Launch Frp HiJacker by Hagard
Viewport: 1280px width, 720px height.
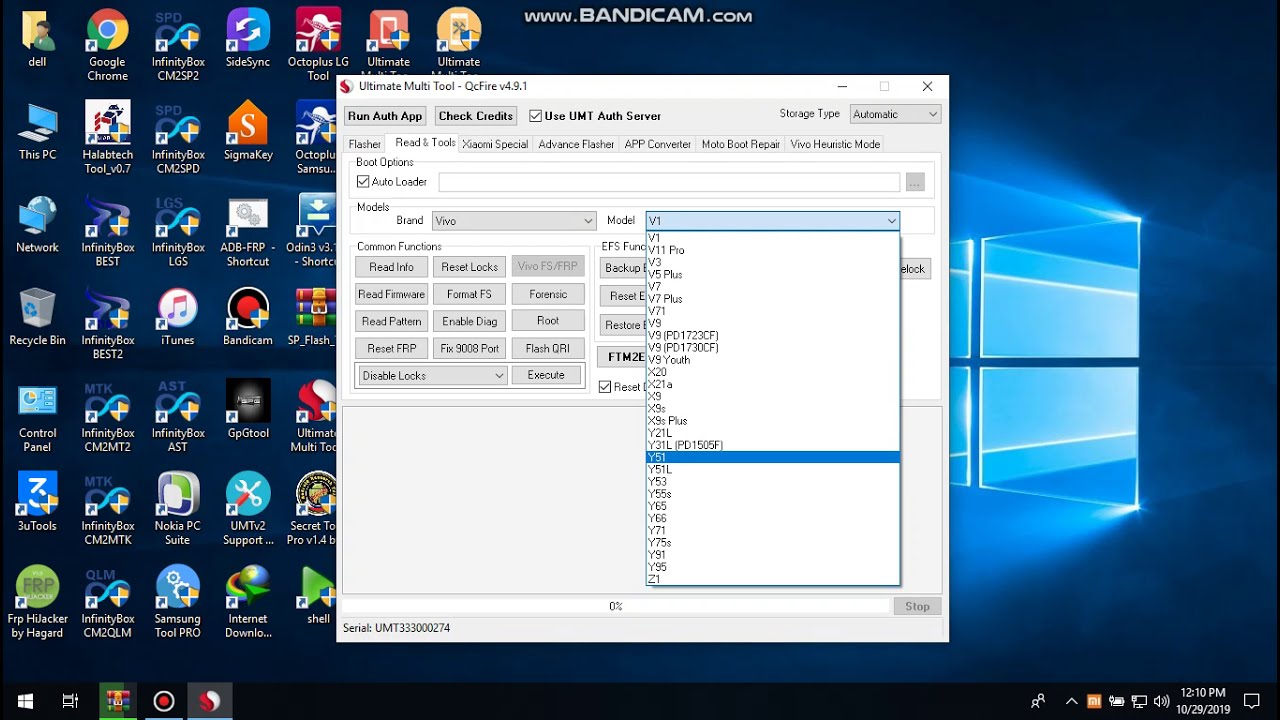37,603
